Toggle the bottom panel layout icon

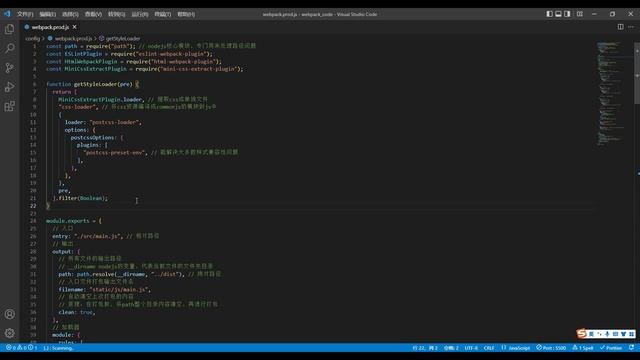558,14
